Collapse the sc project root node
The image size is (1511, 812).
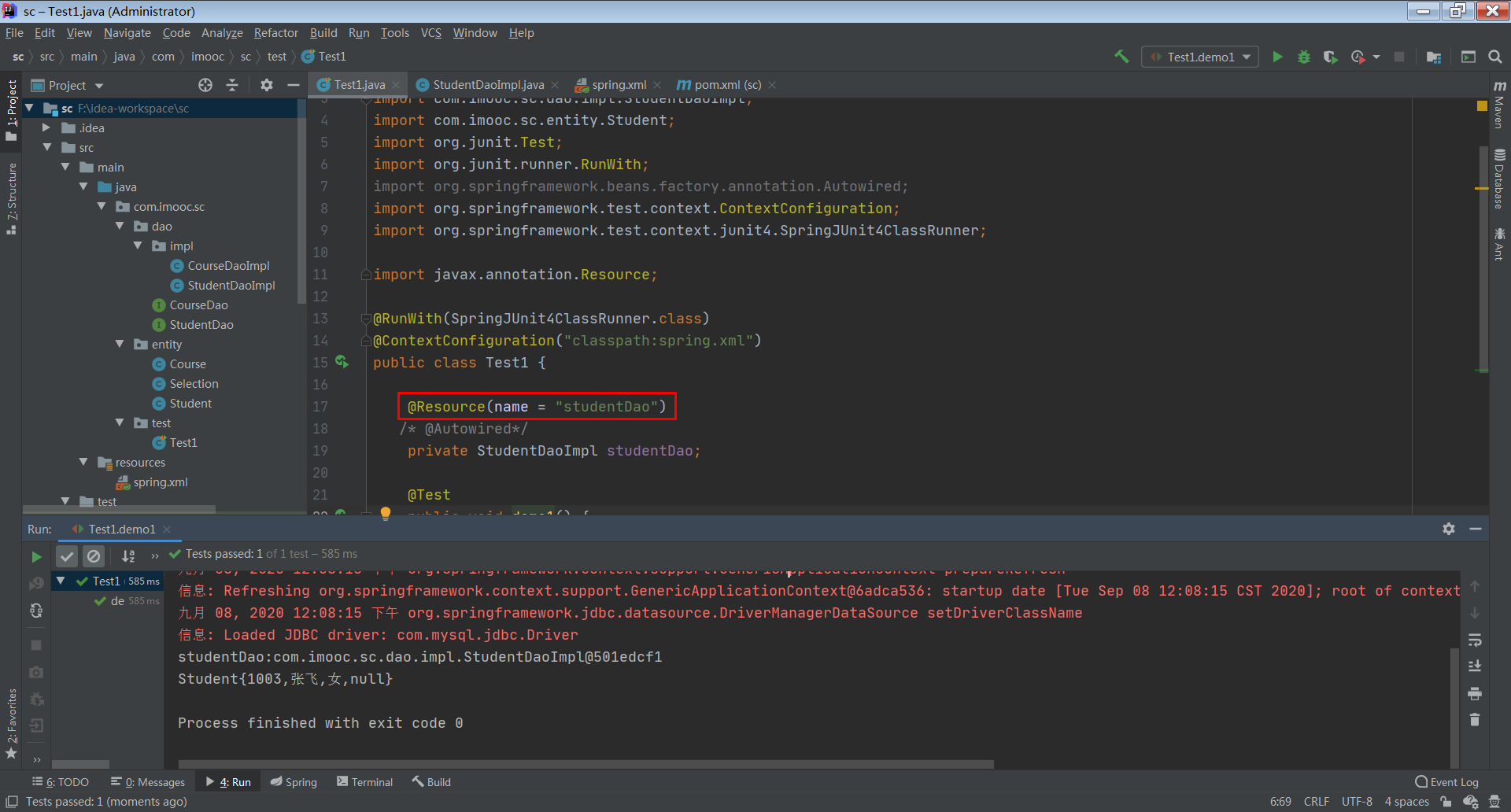[x=29, y=108]
